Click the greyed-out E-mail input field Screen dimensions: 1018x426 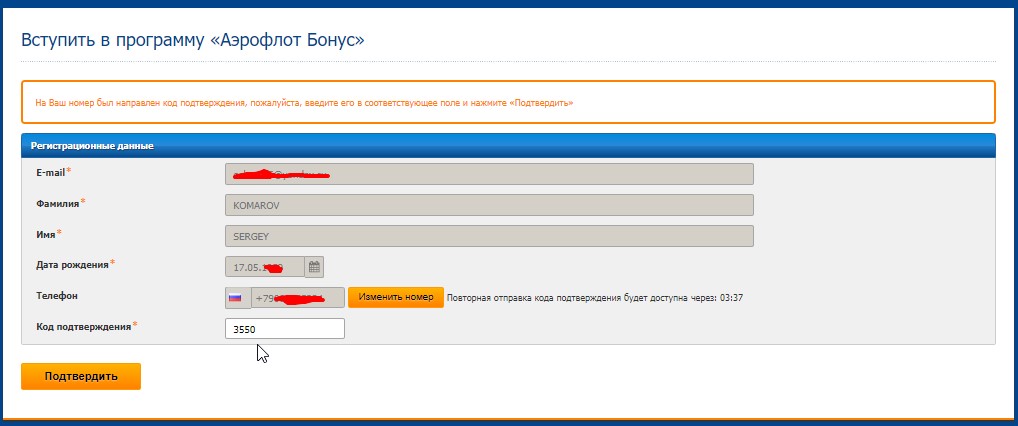[x=489, y=174]
